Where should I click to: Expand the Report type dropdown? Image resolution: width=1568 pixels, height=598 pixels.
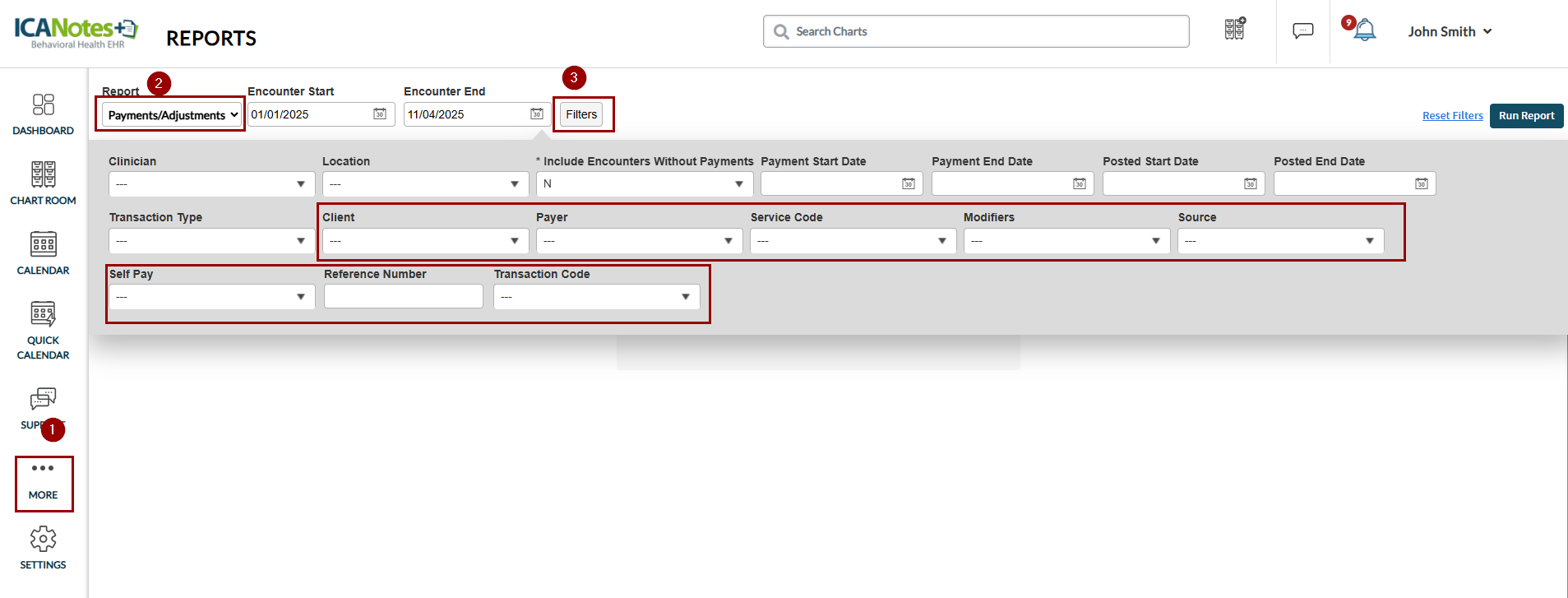tap(172, 115)
